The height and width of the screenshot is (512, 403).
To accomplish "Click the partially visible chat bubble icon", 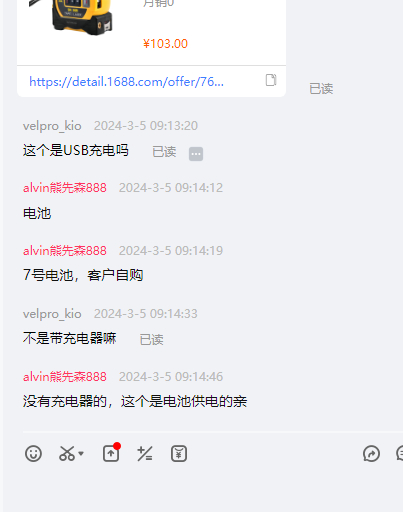I will pos(400,454).
